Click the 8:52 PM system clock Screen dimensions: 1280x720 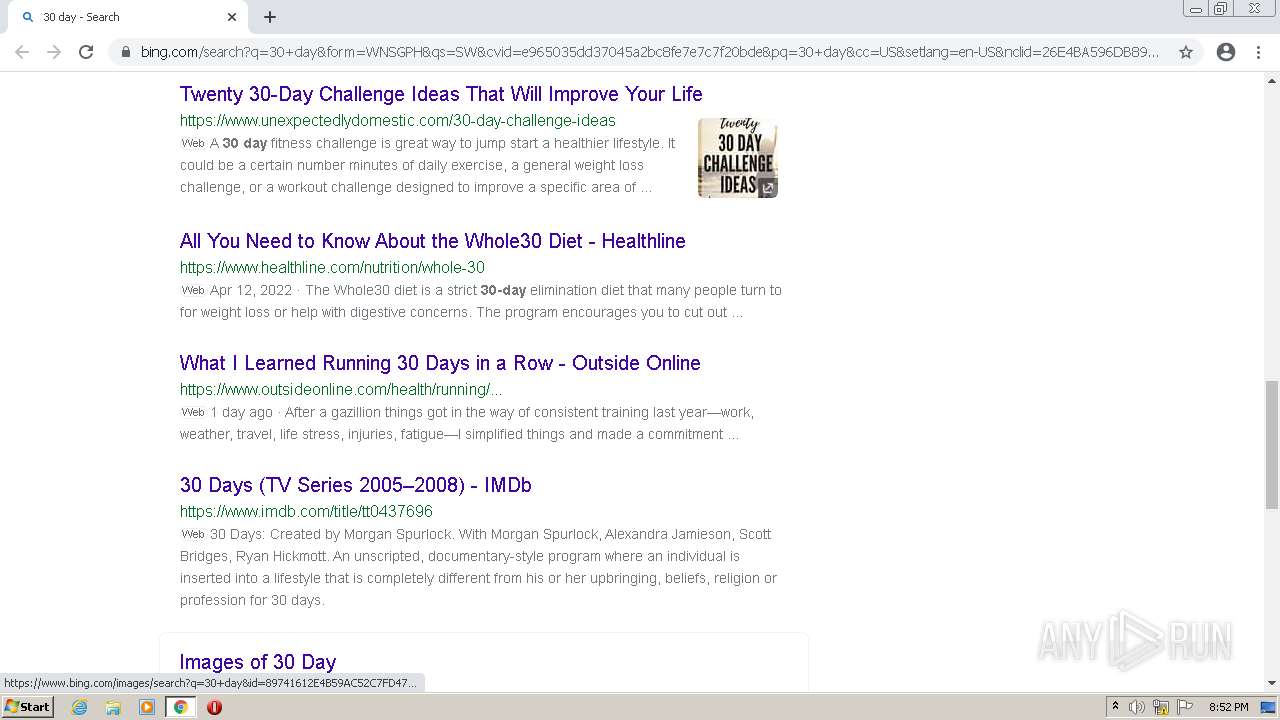[x=1228, y=707]
